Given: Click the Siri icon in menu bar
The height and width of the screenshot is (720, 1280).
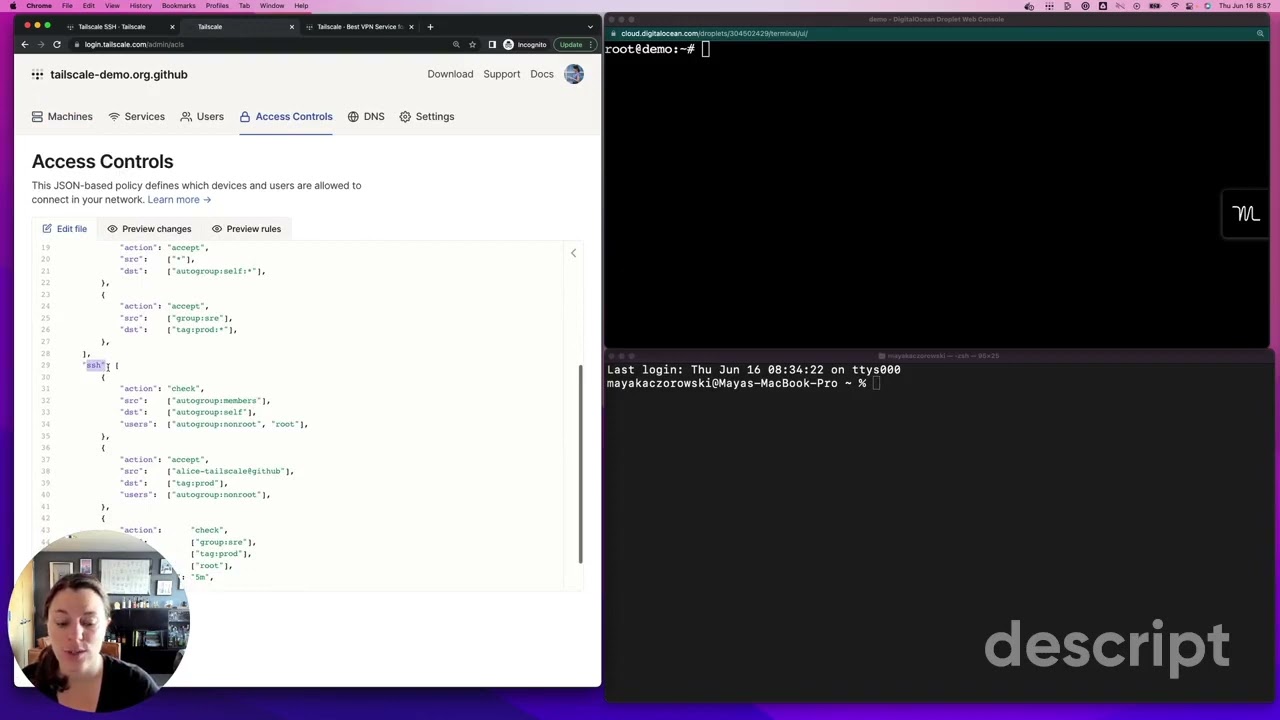Looking at the screenshot, I should click(1208, 6).
